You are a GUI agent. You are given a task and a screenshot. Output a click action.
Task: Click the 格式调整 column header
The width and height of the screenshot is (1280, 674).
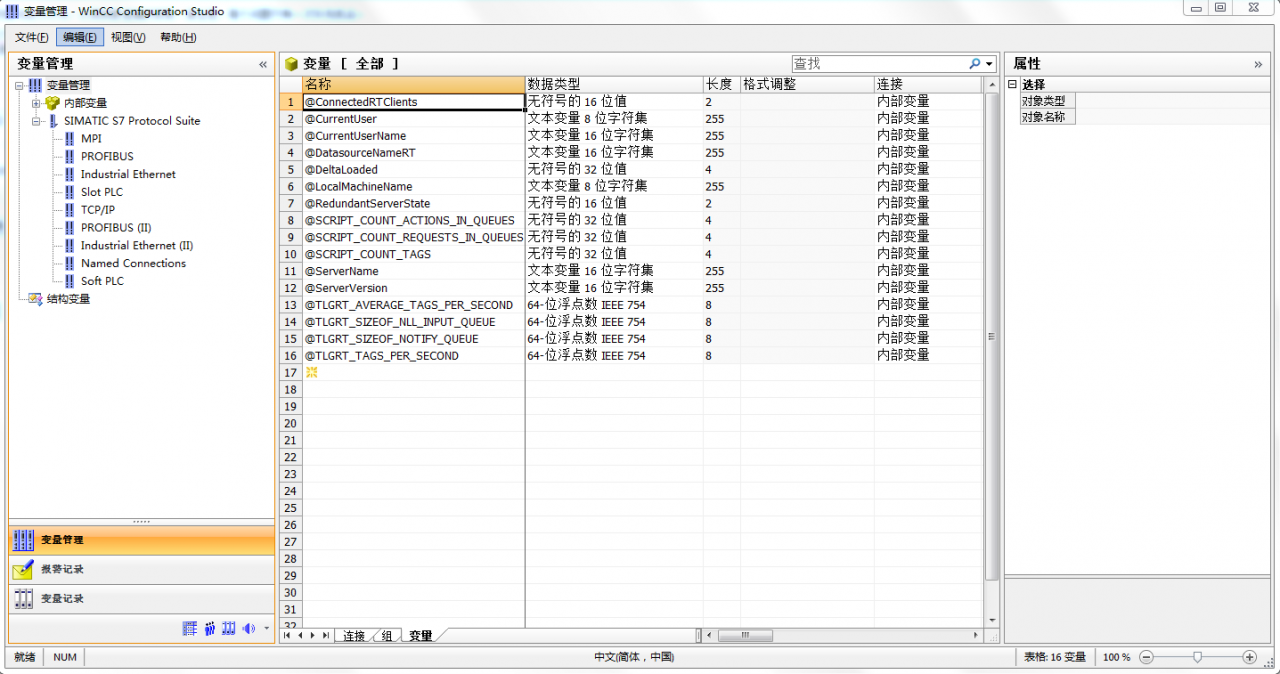808,84
